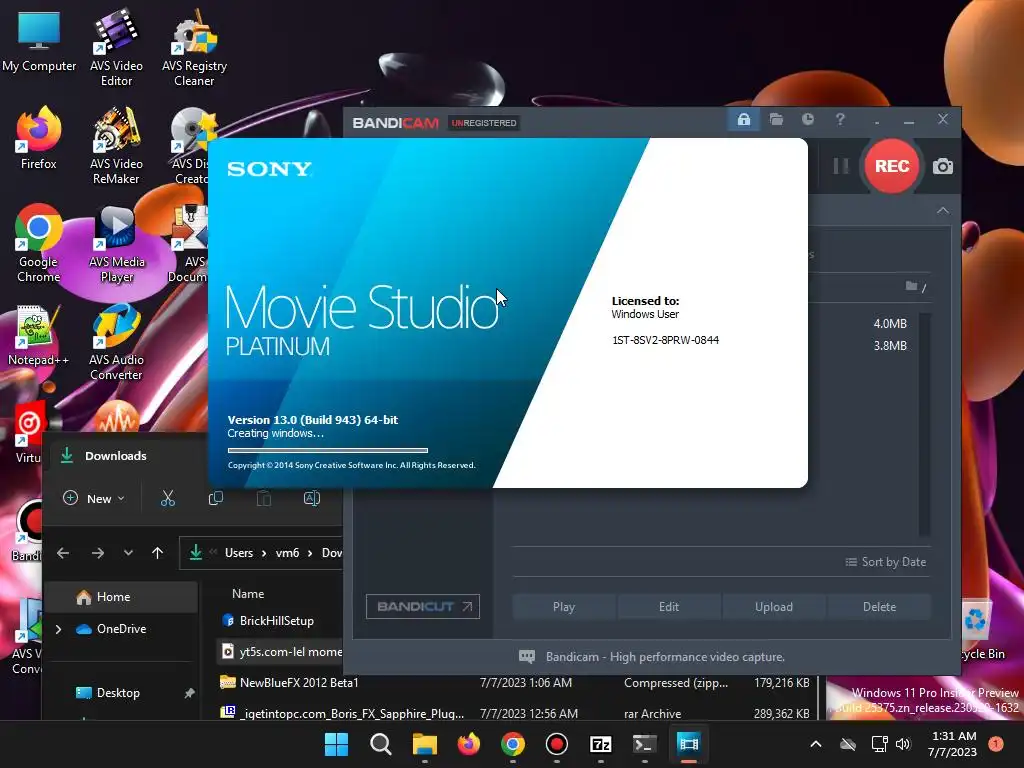This screenshot has width=1024, height=768.
Task: Switch to Firefox on taskbar
Action: [468, 744]
